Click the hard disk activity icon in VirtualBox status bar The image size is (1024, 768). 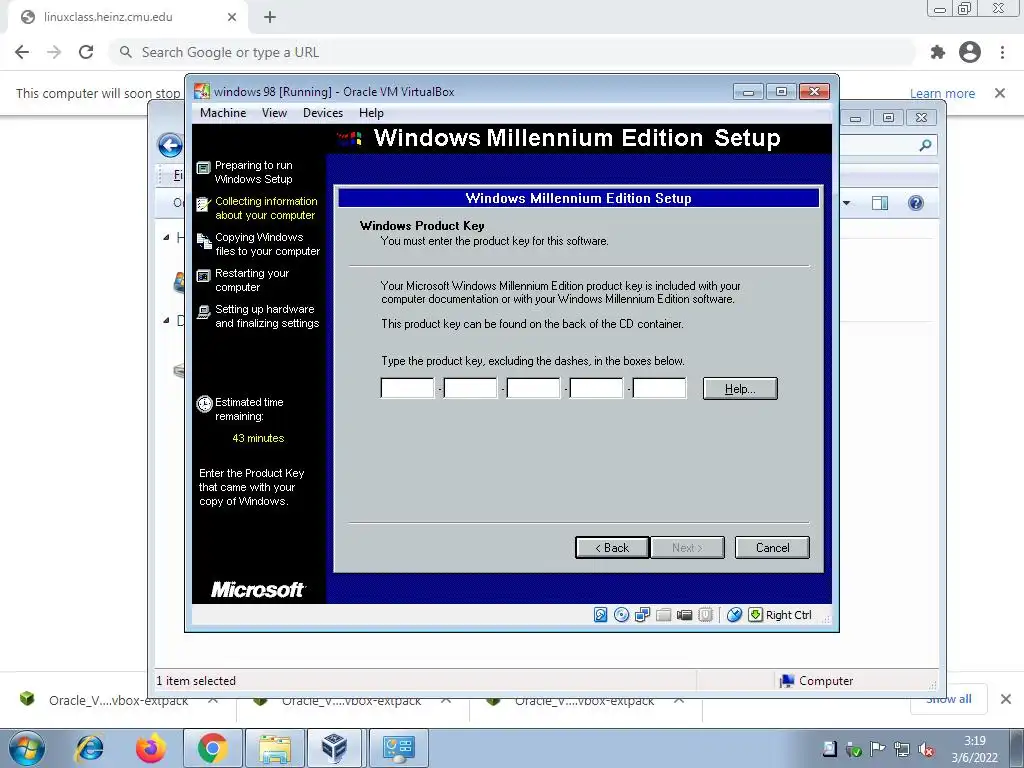click(x=600, y=615)
